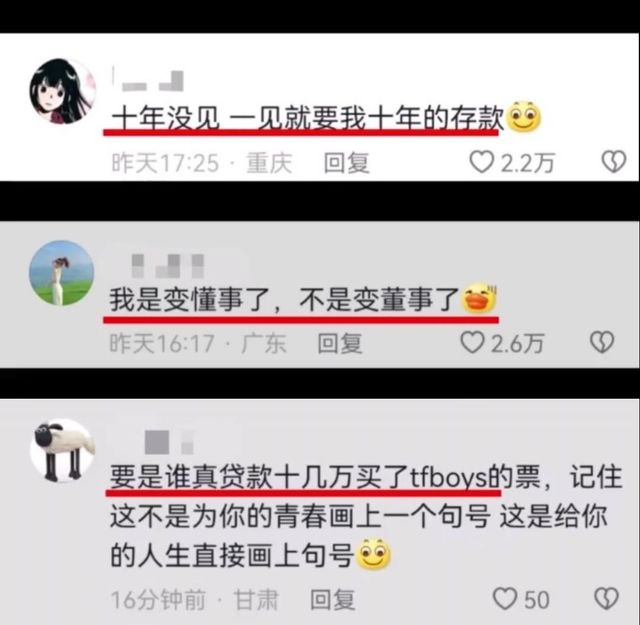Open the Shaun the Sheep avatar profile

tap(63, 451)
